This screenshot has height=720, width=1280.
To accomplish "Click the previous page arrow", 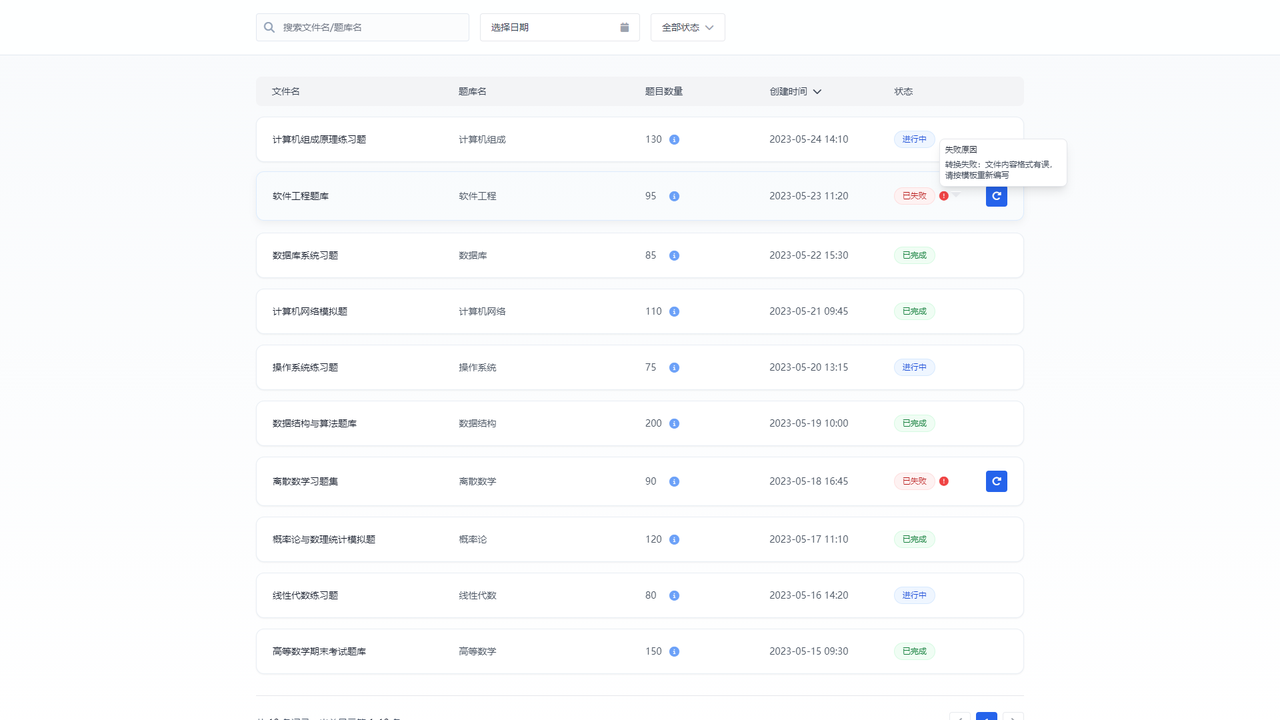I will click(x=960, y=718).
